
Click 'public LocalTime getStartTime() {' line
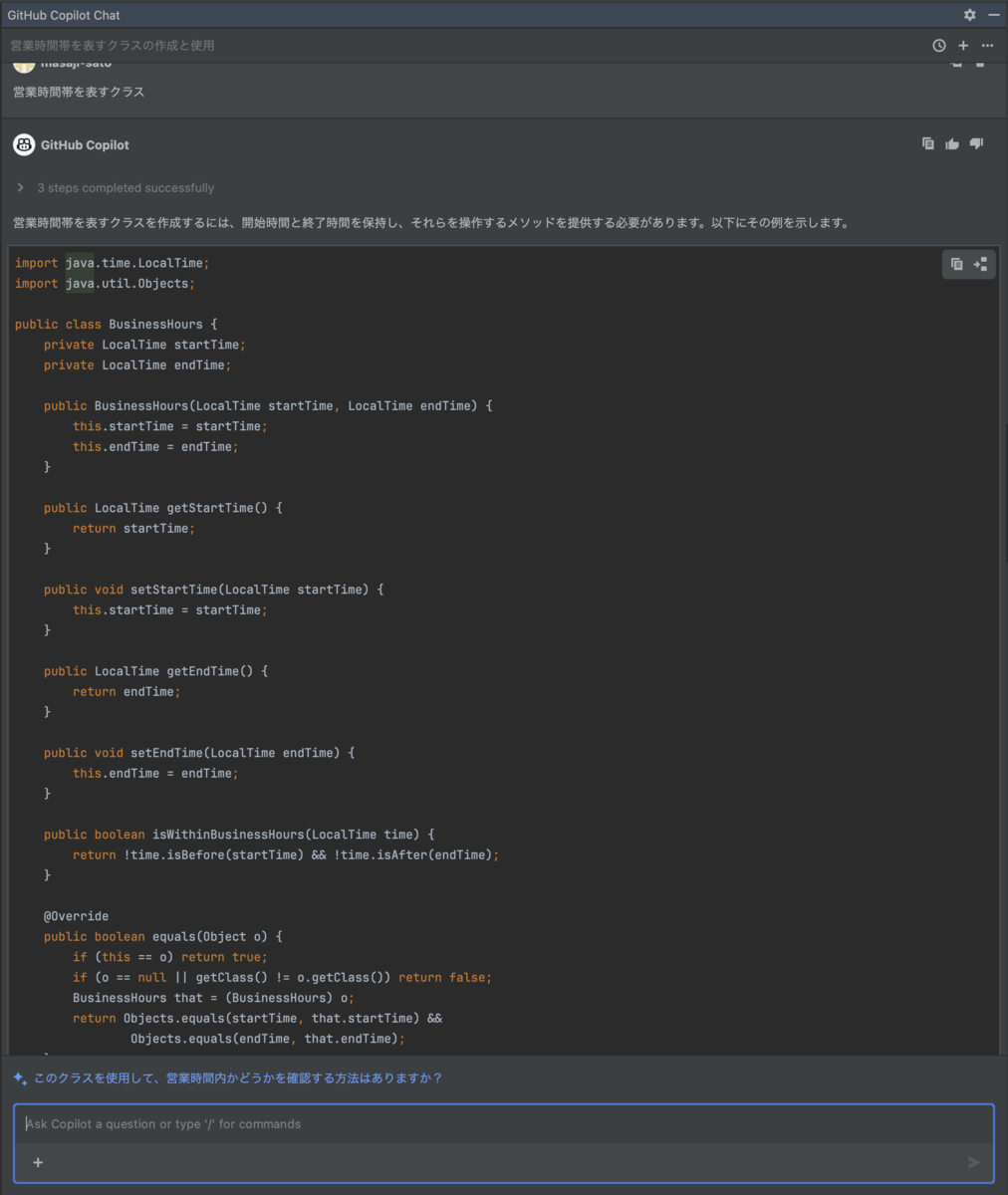(x=163, y=508)
